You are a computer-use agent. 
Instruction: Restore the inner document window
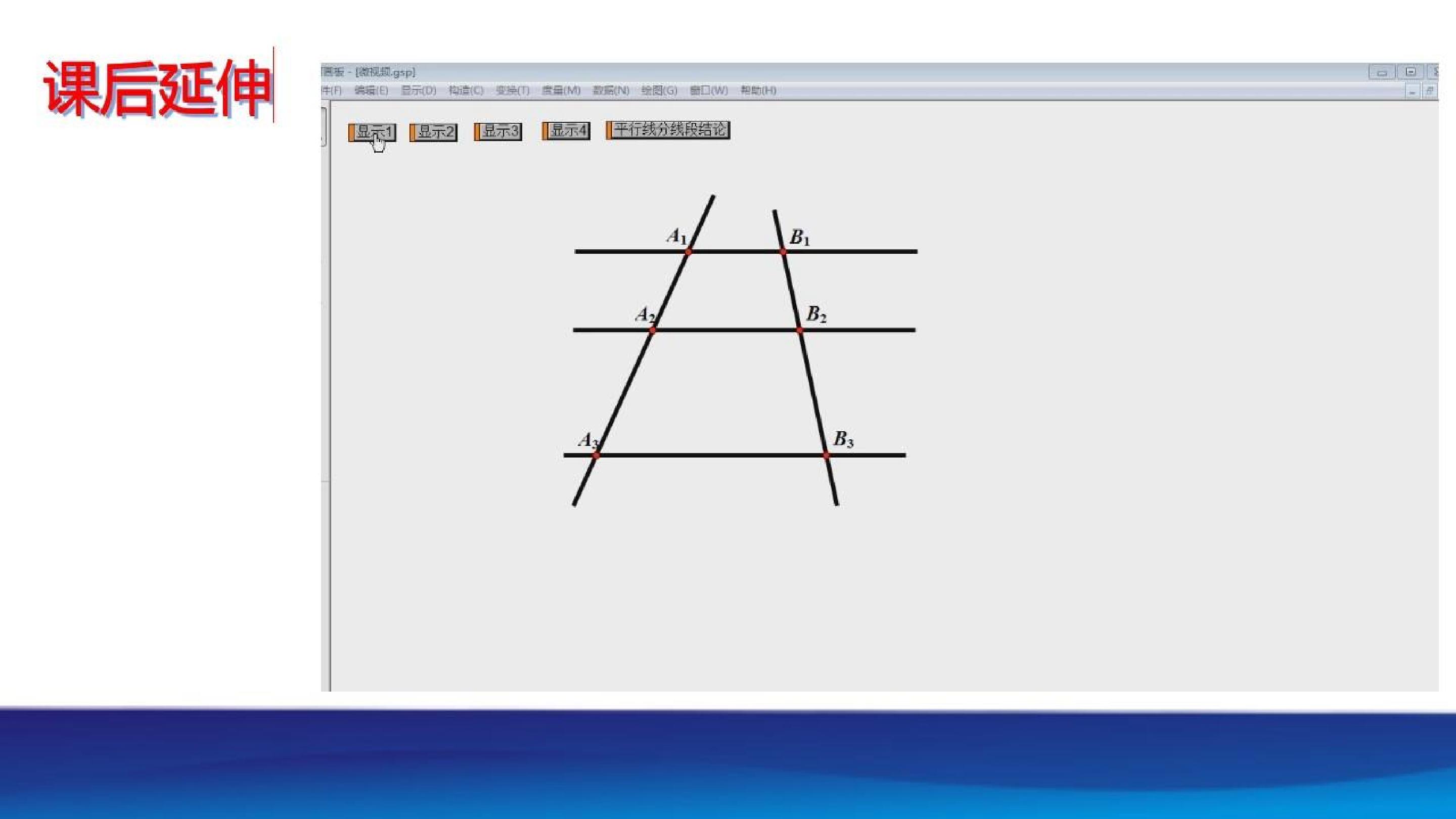point(1429,92)
